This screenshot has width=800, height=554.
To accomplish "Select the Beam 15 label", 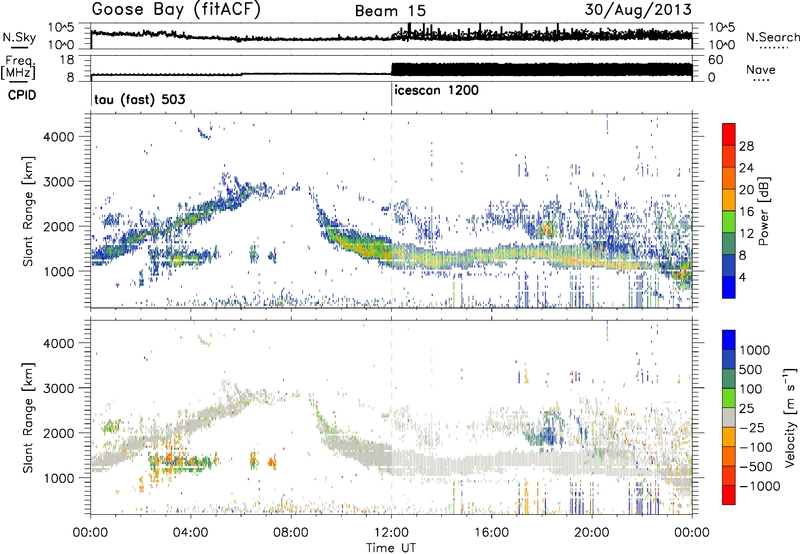I will (x=390, y=11).
